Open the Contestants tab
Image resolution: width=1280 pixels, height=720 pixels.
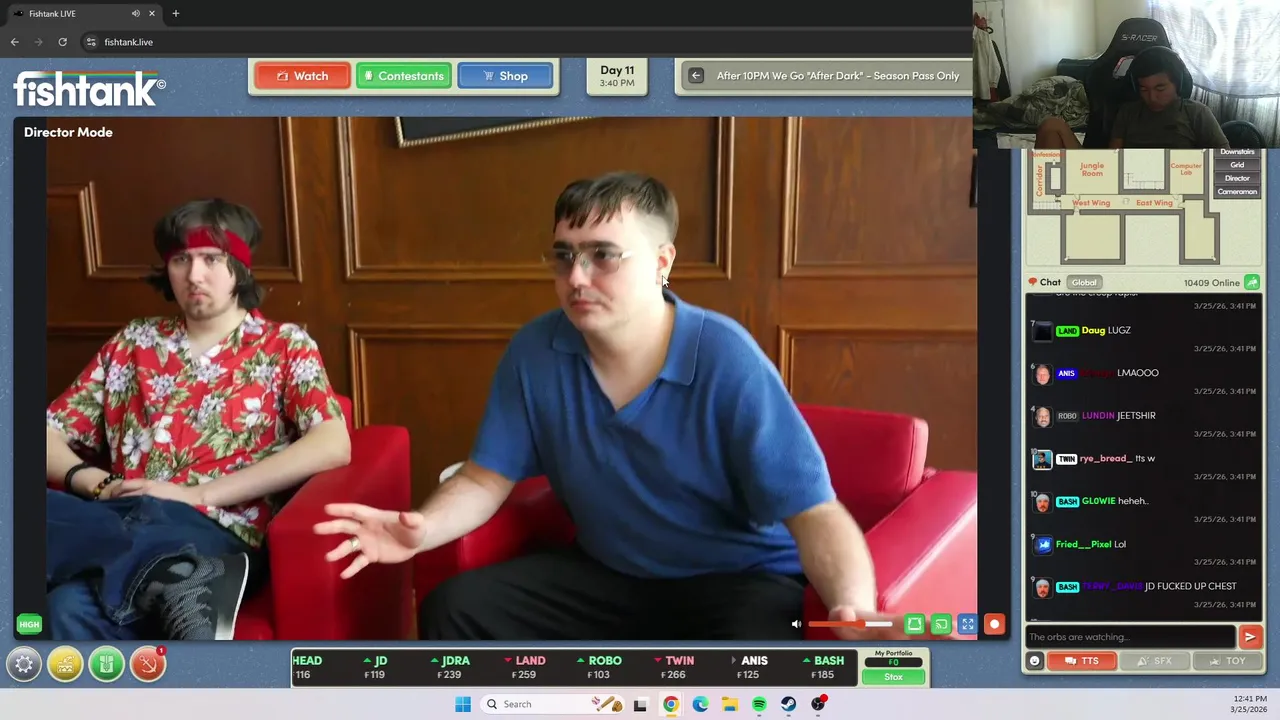pos(404,76)
